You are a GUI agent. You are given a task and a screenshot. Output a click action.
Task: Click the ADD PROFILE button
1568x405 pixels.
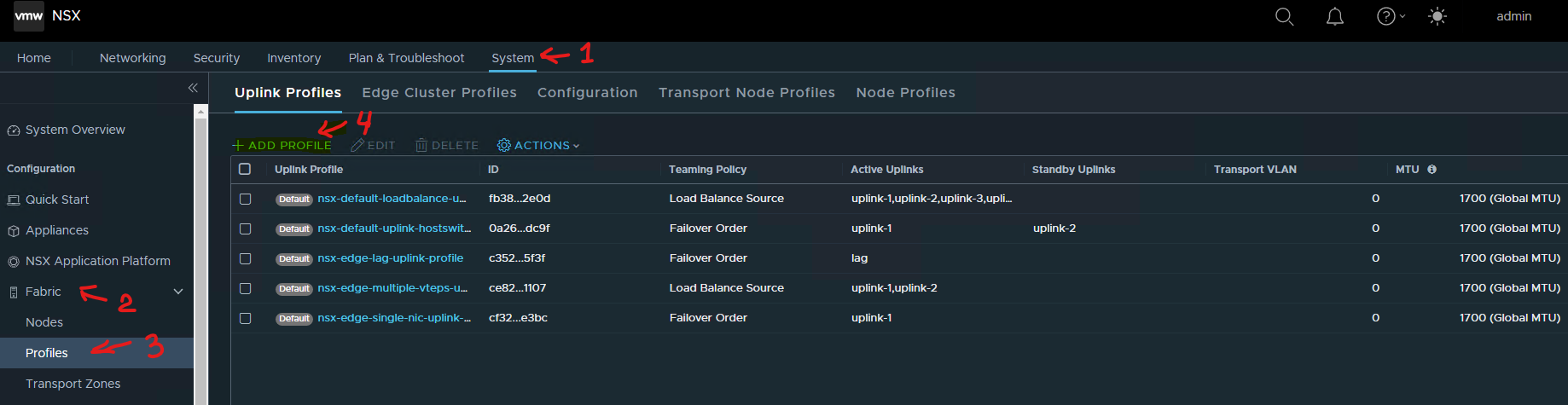pyautogui.click(x=282, y=145)
